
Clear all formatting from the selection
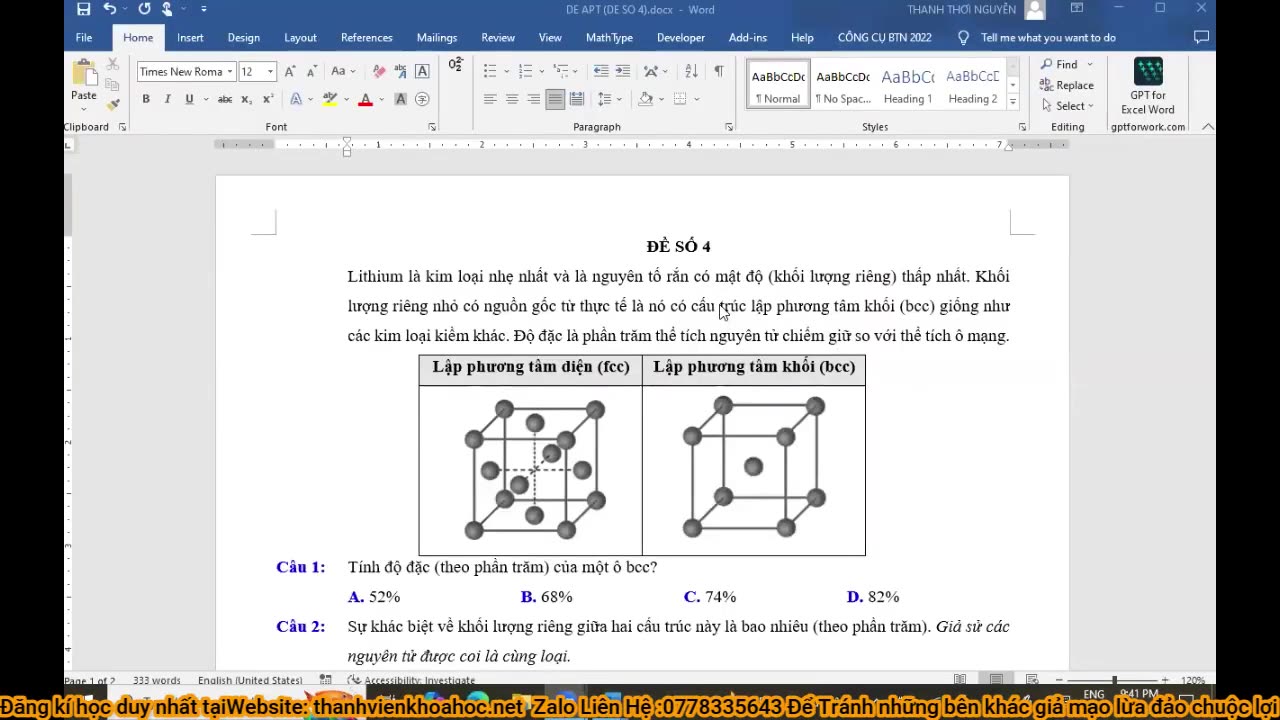click(379, 71)
